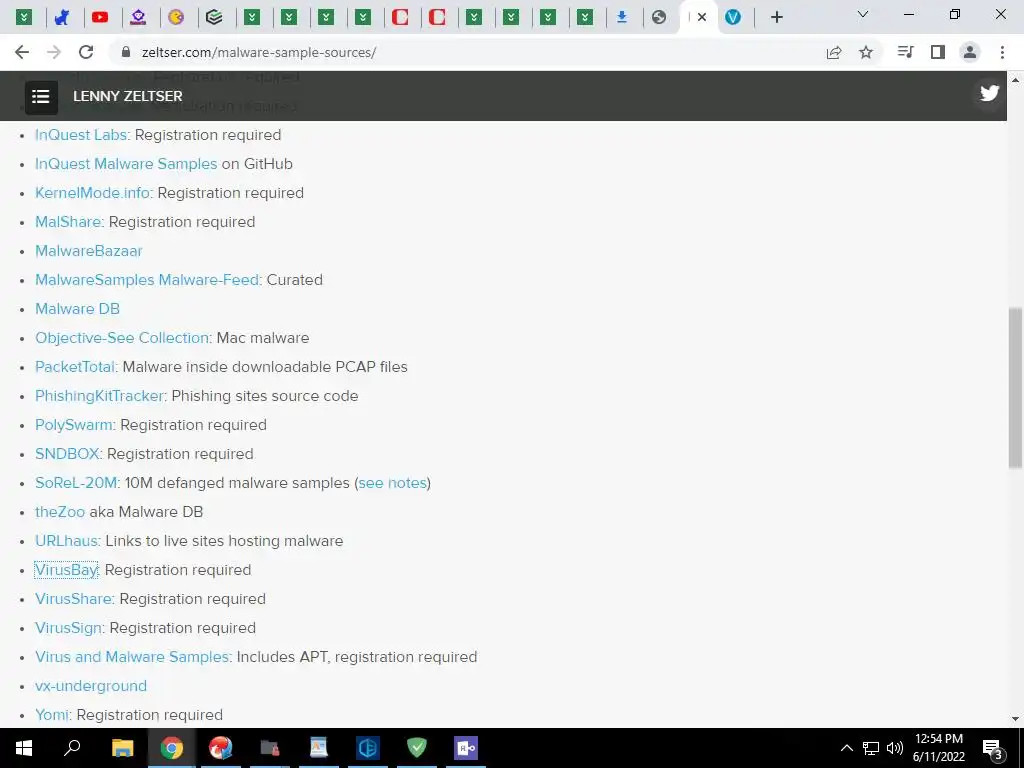Viewport: 1024px width, 768px height.
Task: Open MalwareSamples Malware-Feed link
Action: [x=147, y=280]
